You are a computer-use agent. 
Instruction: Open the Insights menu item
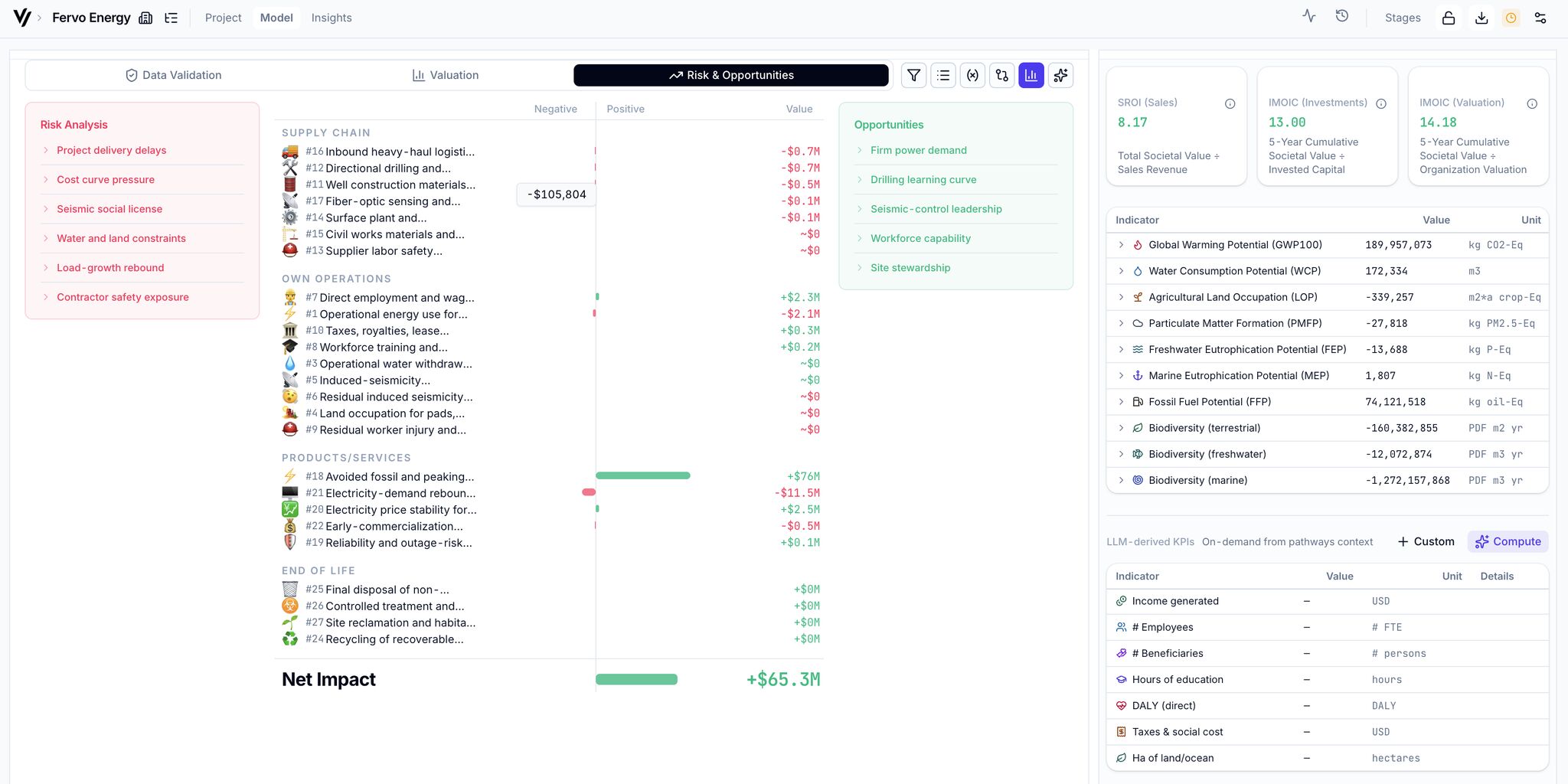tap(331, 18)
